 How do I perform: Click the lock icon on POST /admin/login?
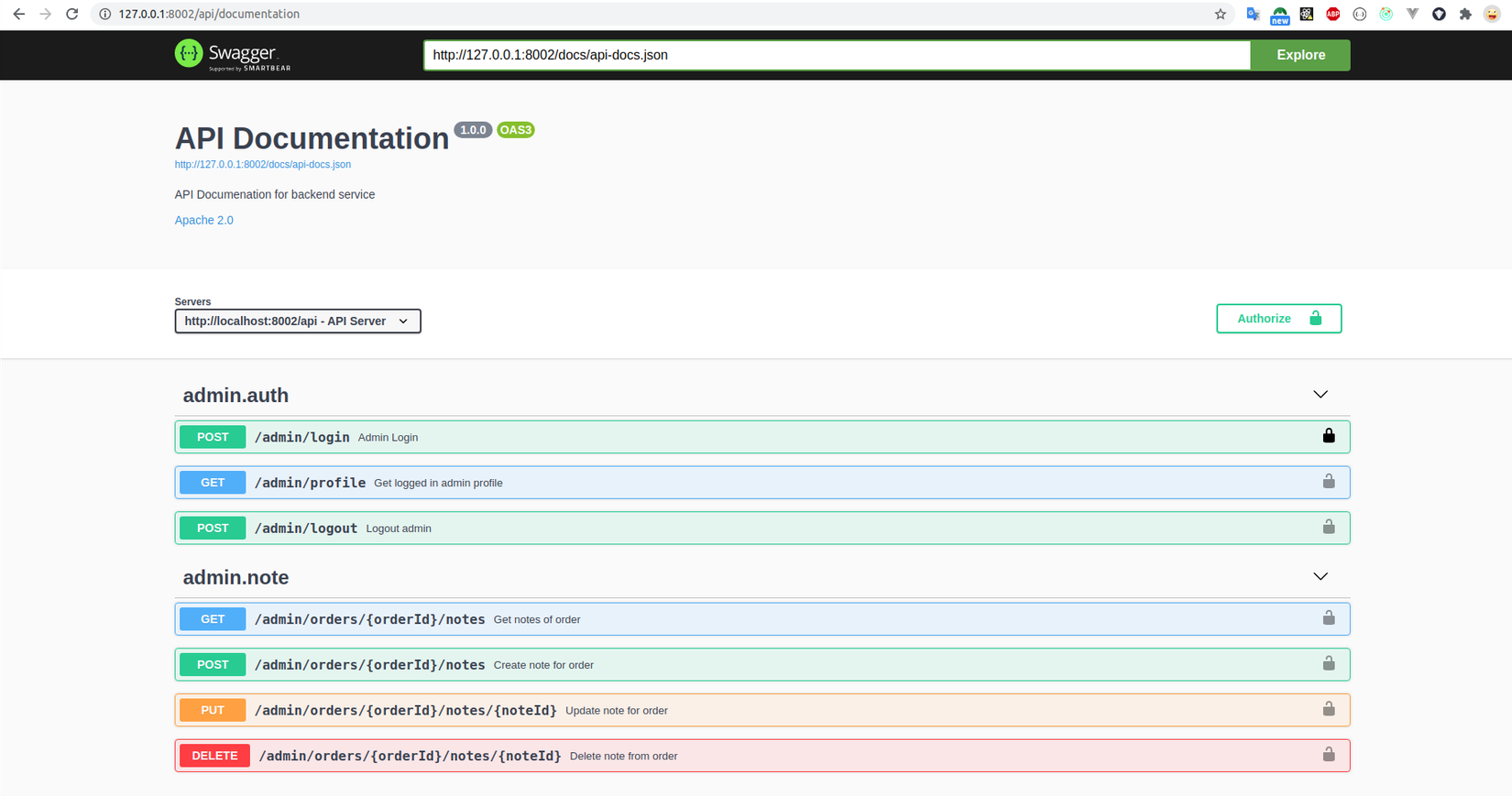click(1329, 436)
